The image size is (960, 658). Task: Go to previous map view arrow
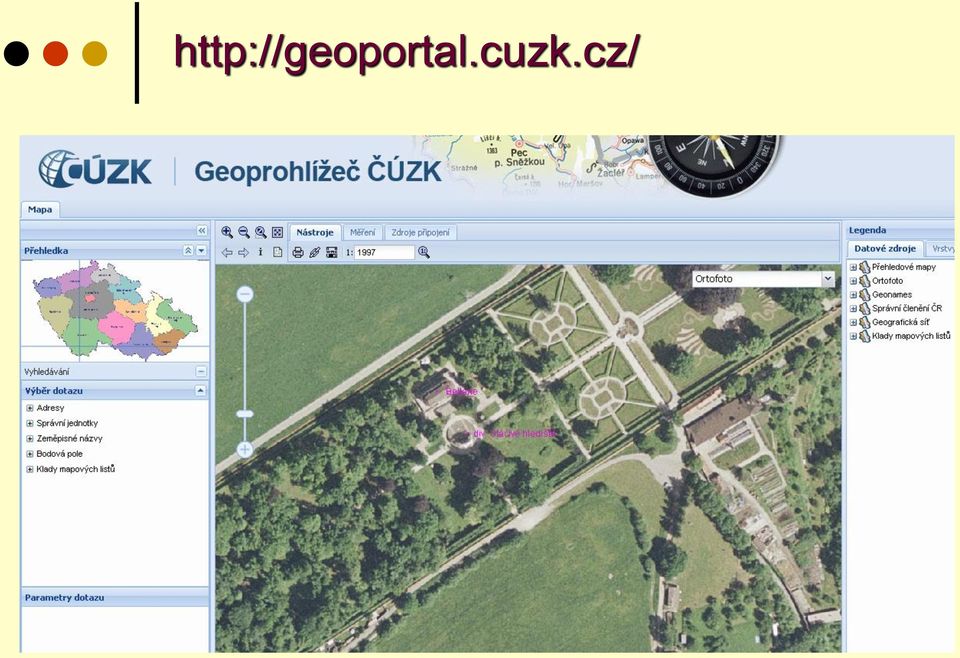pos(227,252)
